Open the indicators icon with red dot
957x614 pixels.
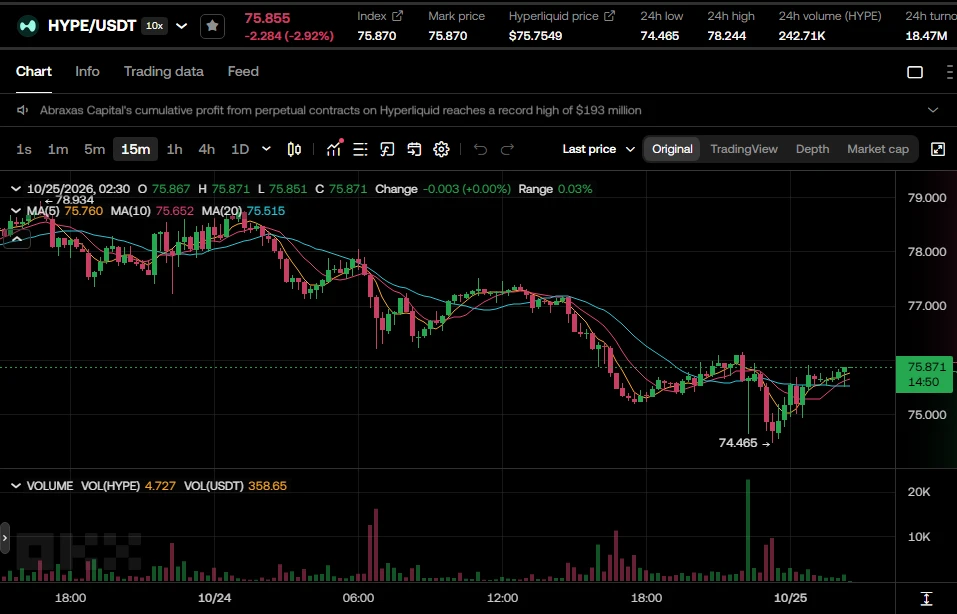coord(334,148)
